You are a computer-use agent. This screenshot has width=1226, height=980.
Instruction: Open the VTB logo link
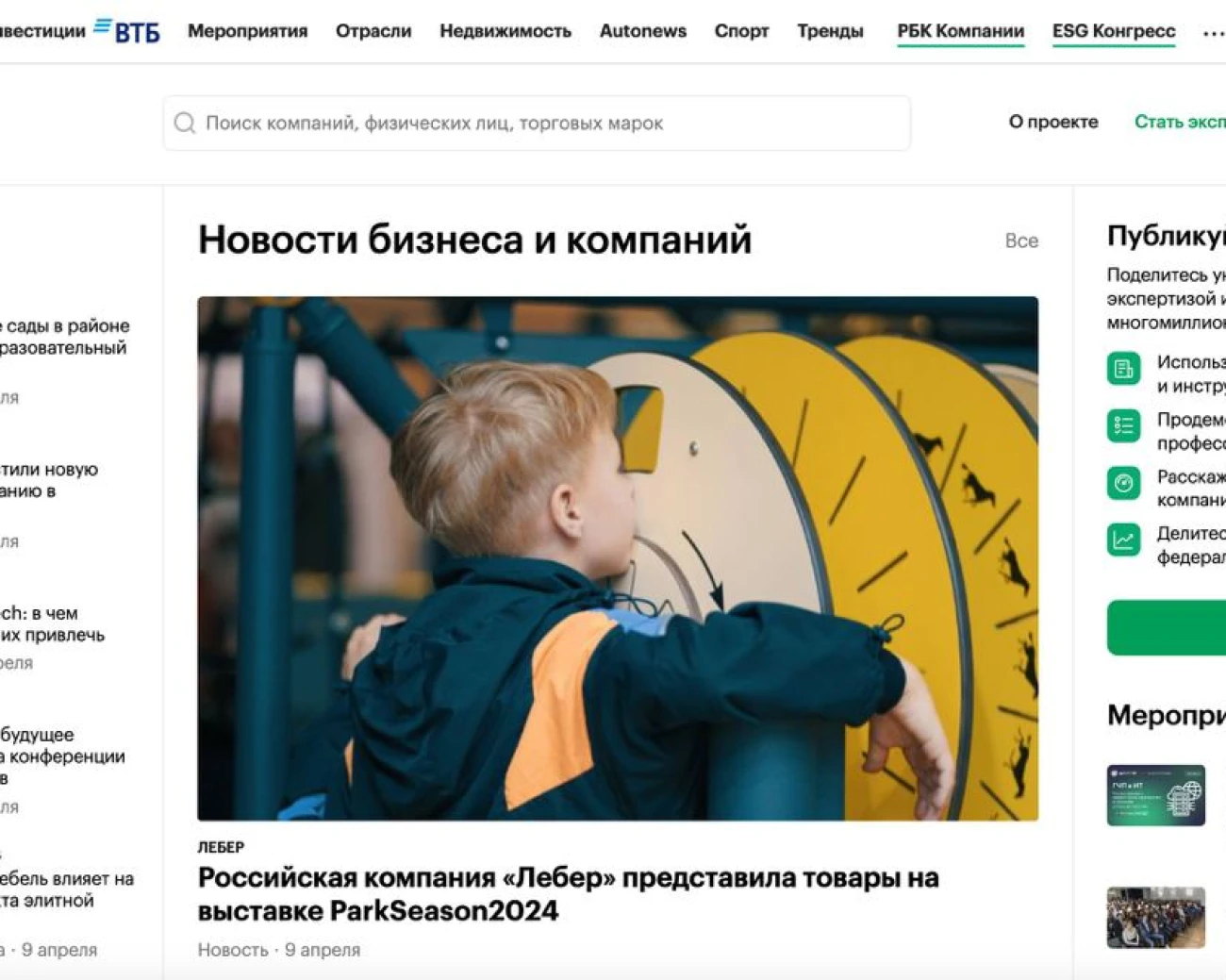pos(126,30)
